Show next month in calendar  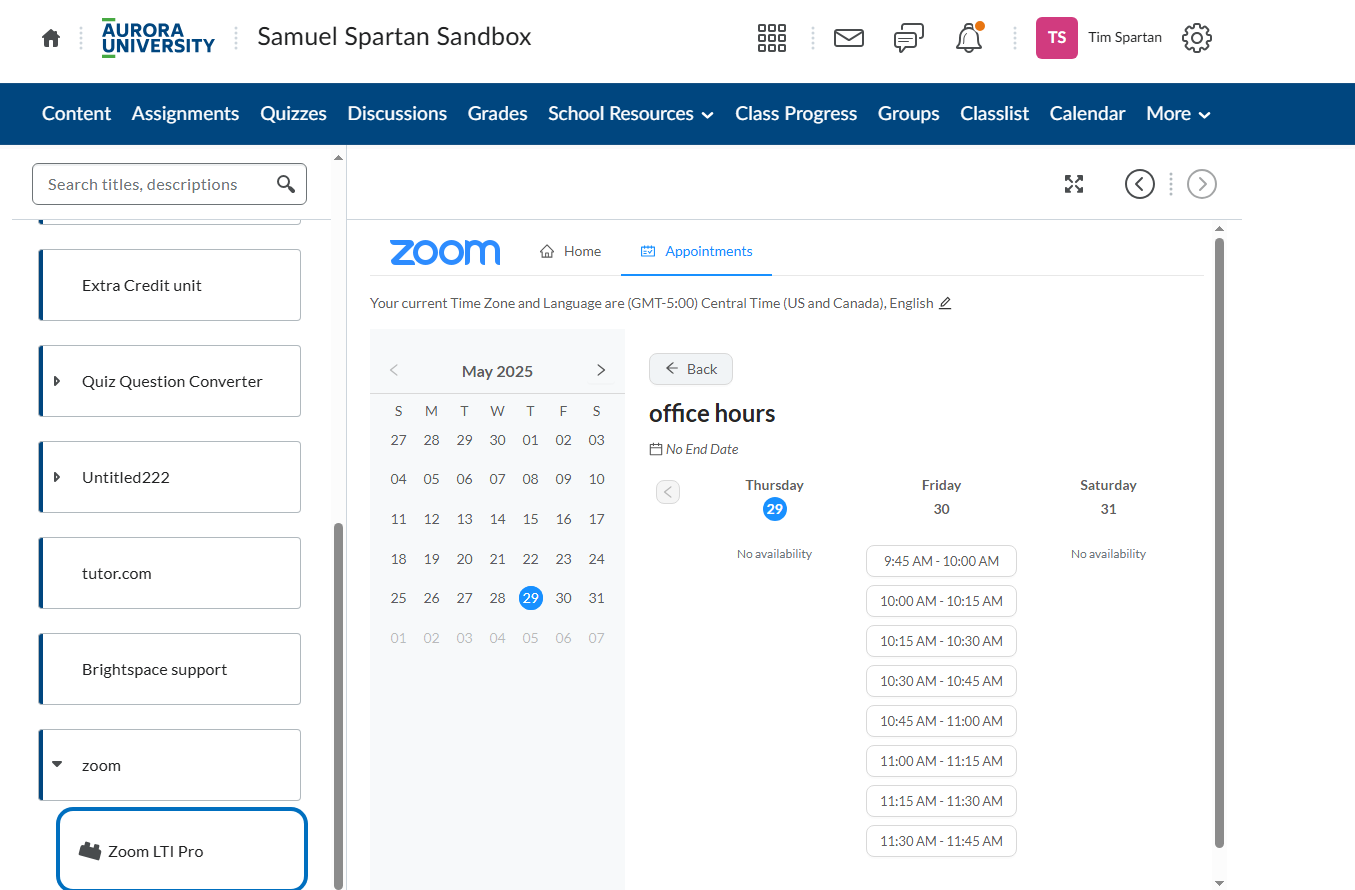[601, 370]
